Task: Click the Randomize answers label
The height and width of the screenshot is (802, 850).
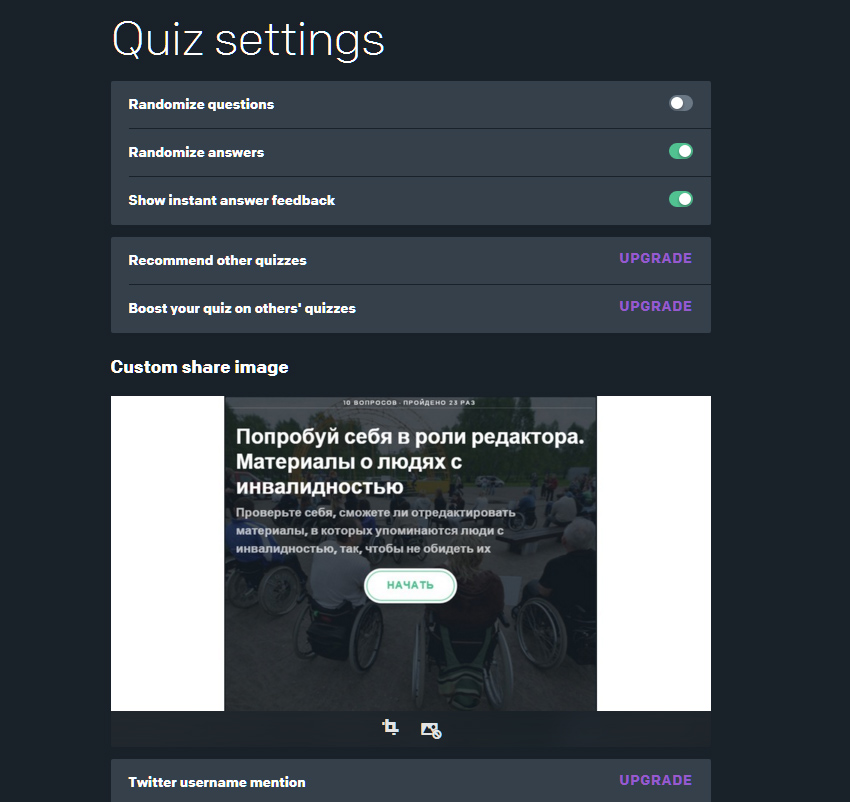Action: click(x=196, y=153)
